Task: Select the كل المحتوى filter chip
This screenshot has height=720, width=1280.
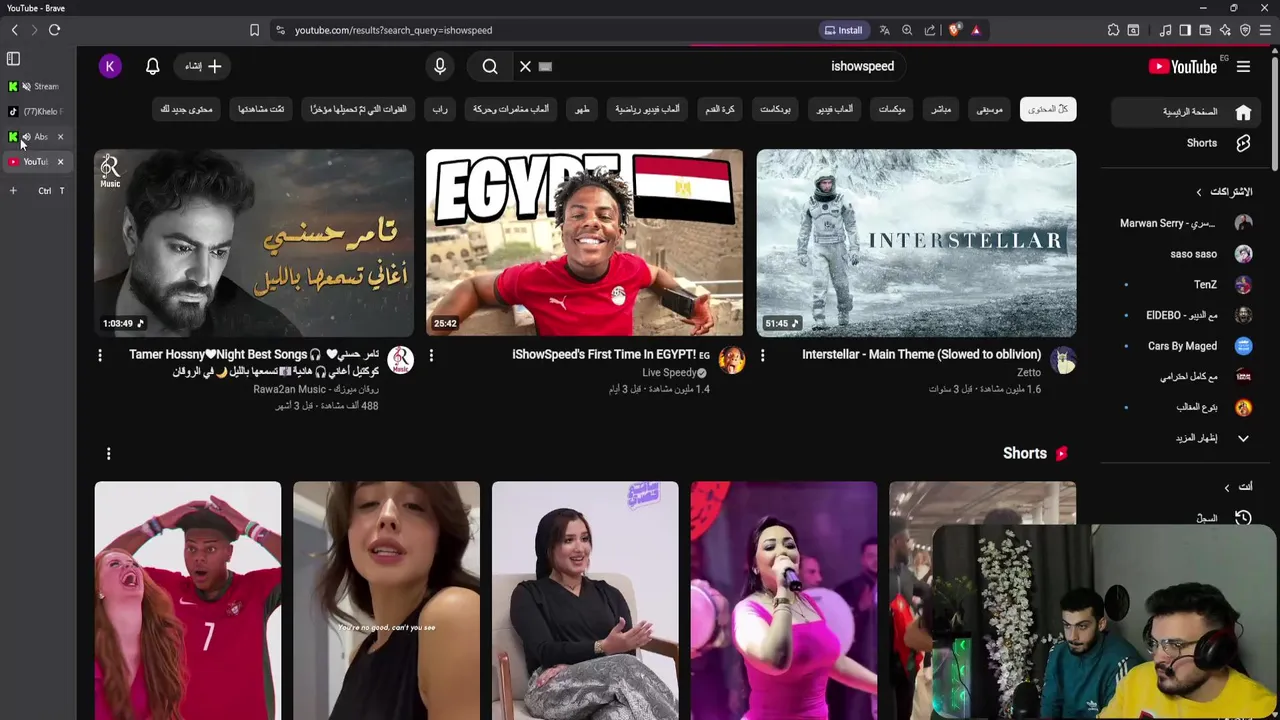Action: 1048,109
